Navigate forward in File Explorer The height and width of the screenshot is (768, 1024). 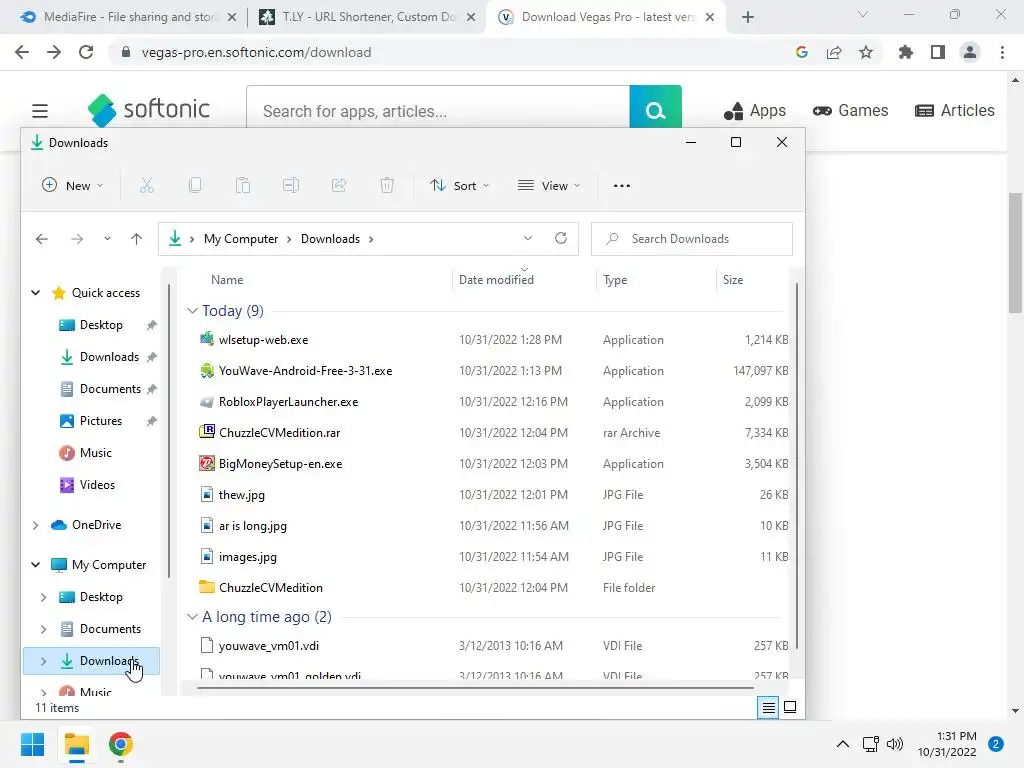click(77, 239)
